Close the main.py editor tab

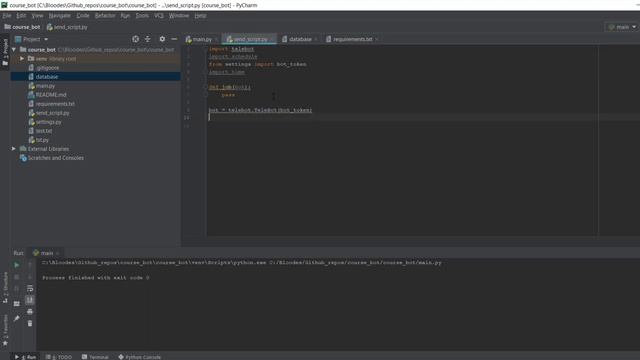216,39
